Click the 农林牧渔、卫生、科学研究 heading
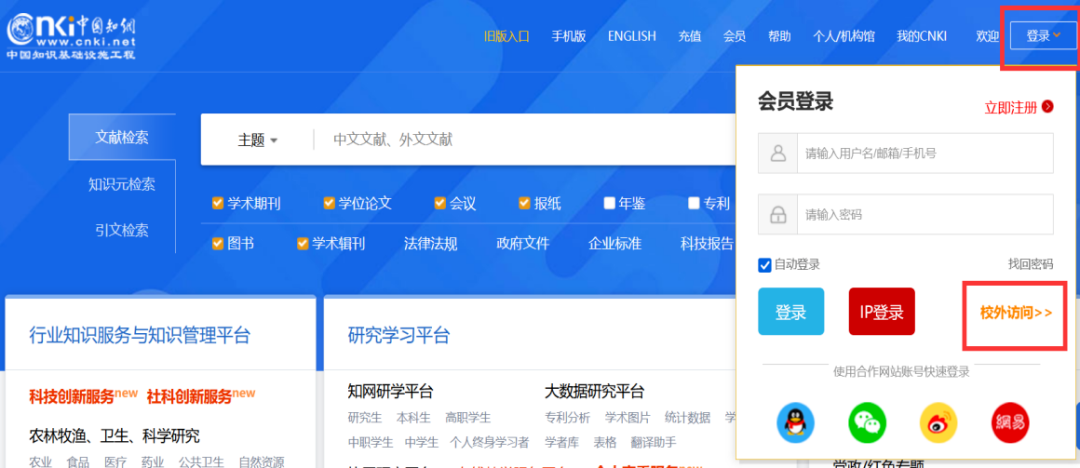The height and width of the screenshot is (468, 1080). click(114, 436)
